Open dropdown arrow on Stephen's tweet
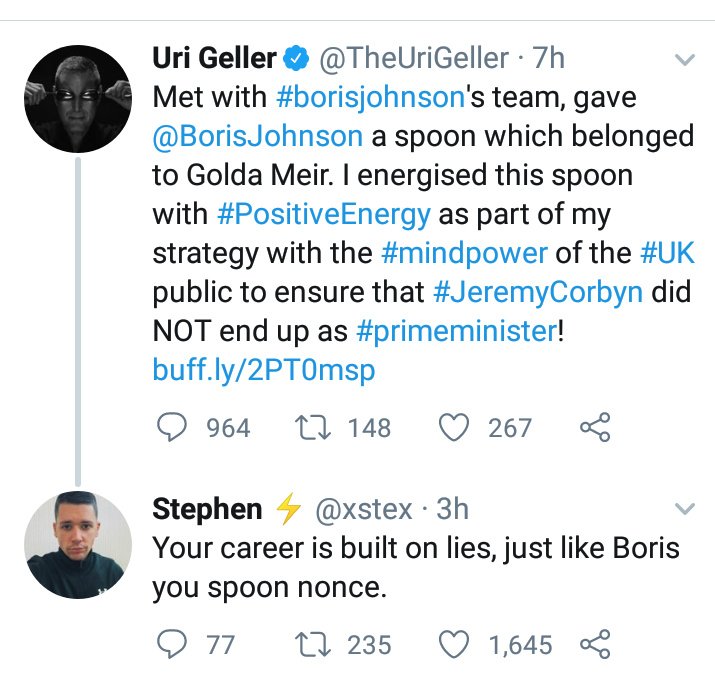This screenshot has height=678, width=715. pos(685,509)
